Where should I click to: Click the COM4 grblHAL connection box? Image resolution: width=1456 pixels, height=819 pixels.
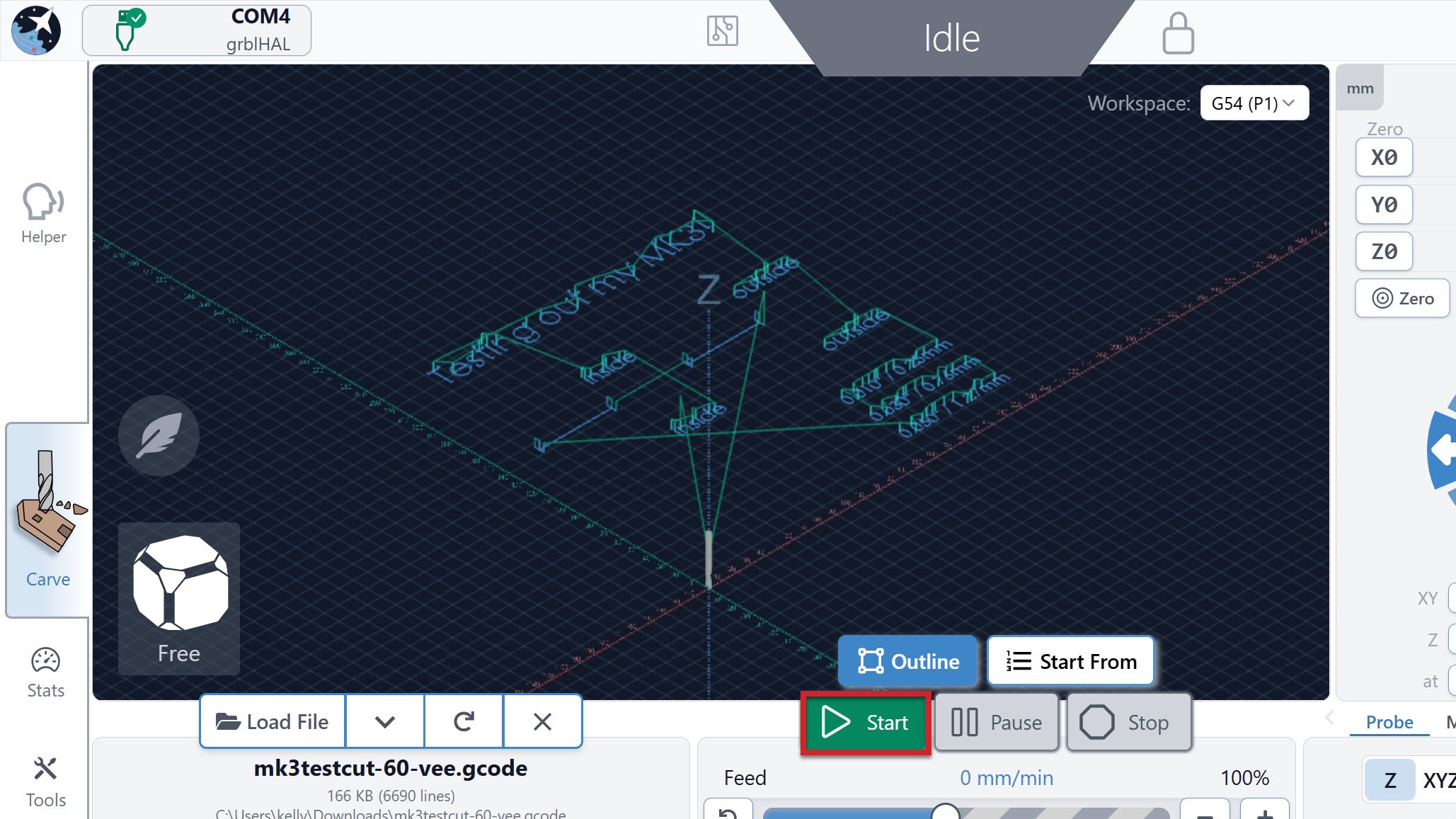197,30
